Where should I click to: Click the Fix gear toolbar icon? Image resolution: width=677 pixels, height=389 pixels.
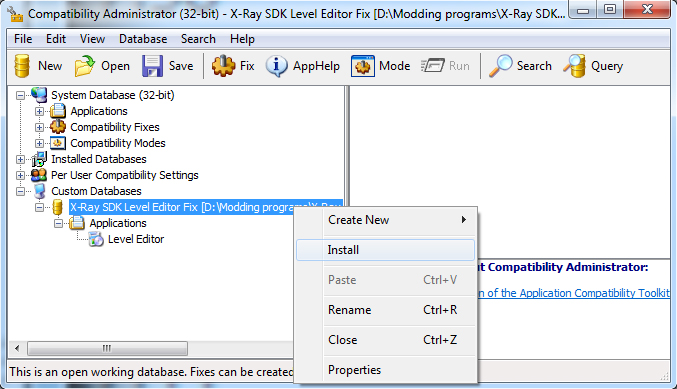223,66
